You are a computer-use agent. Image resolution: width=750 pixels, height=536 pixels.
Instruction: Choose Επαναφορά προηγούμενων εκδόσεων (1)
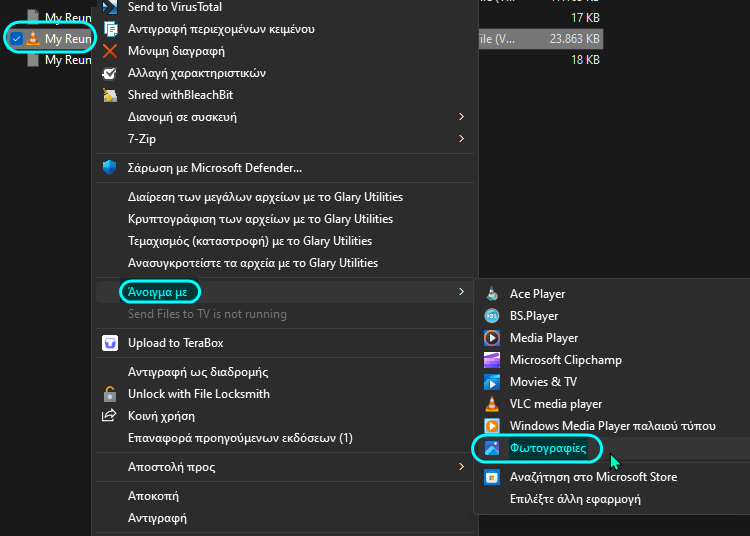click(285, 438)
